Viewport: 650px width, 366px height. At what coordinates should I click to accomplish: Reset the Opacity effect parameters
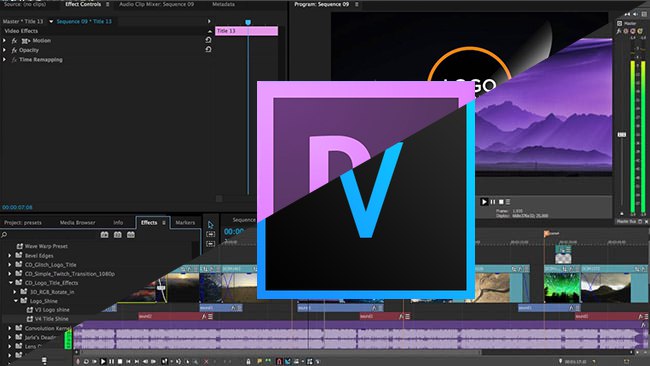(208, 49)
